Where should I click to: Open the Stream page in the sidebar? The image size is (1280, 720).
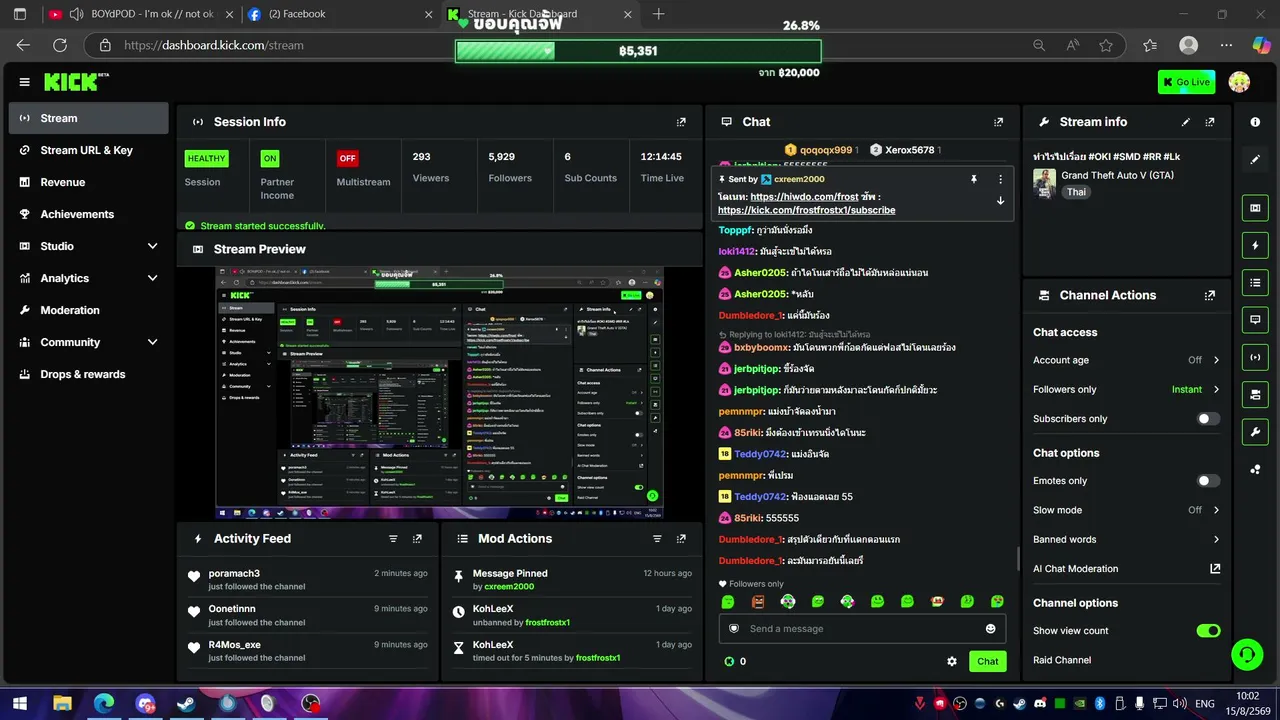tap(89, 118)
